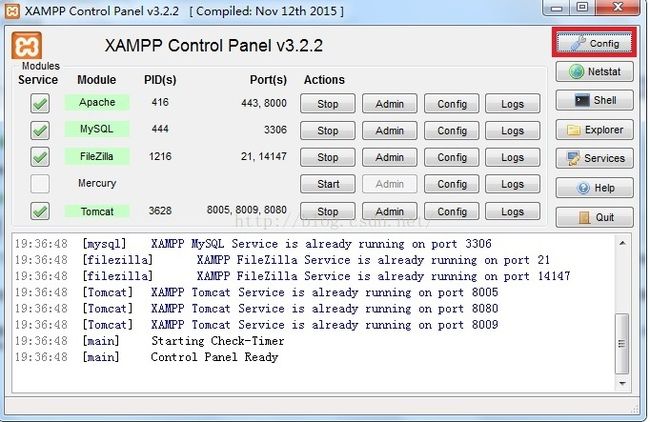
Task: Open Help from the right sidebar
Action: click(594, 188)
